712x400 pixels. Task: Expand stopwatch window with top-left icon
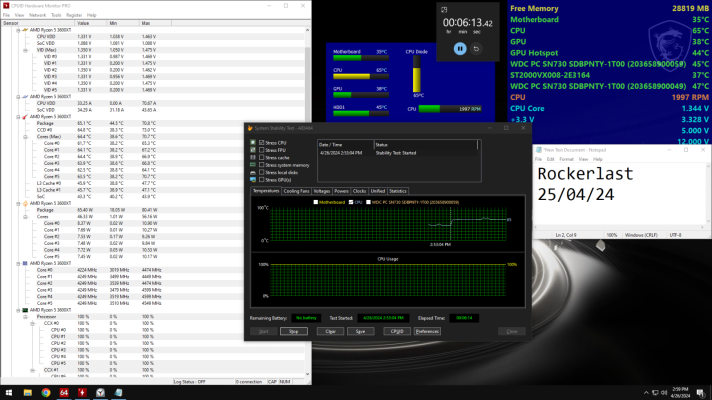click(x=444, y=10)
